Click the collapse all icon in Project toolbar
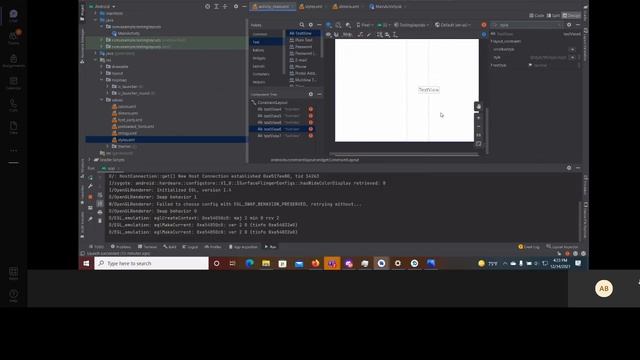 coord(225,7)
